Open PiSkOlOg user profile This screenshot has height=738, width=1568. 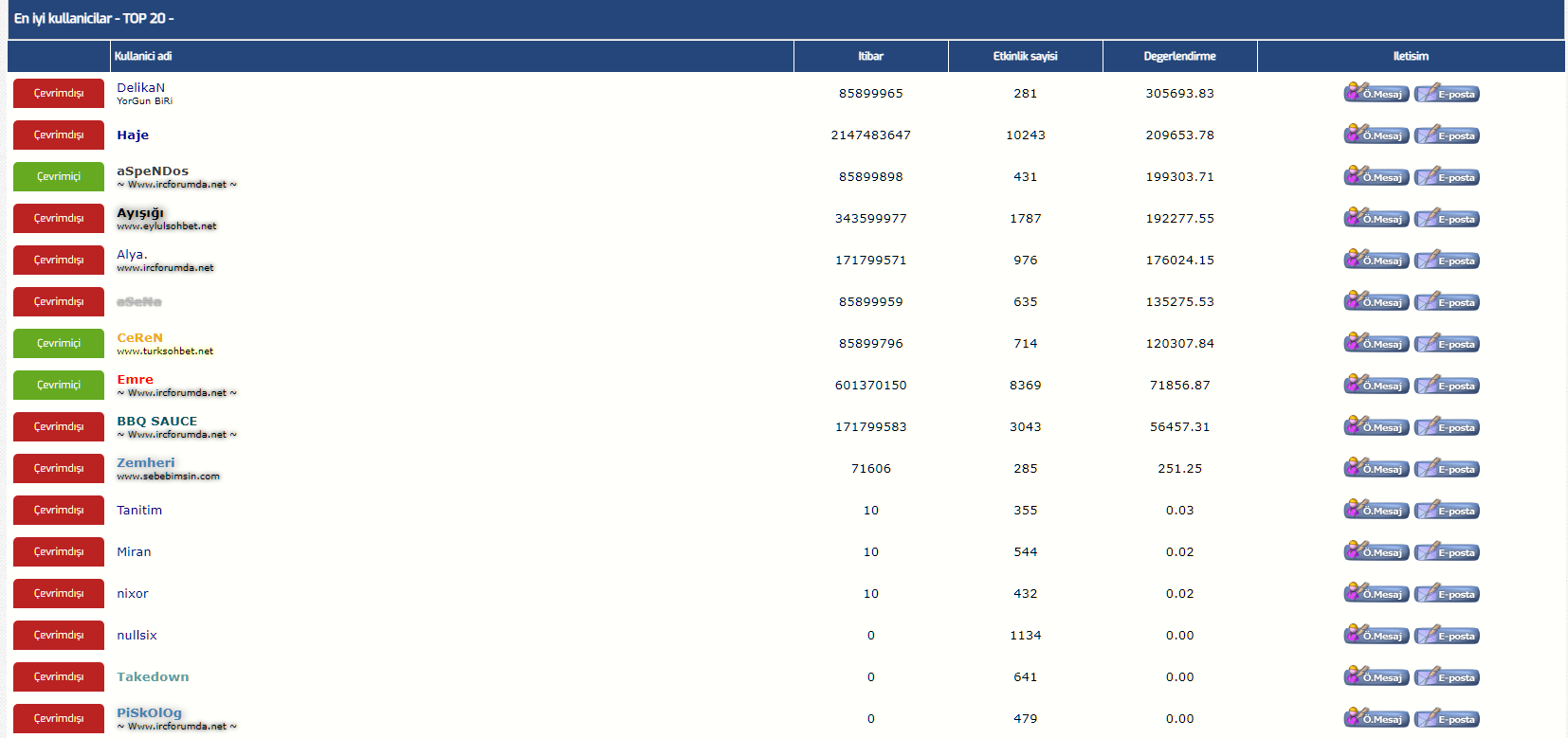click(149, 713)
